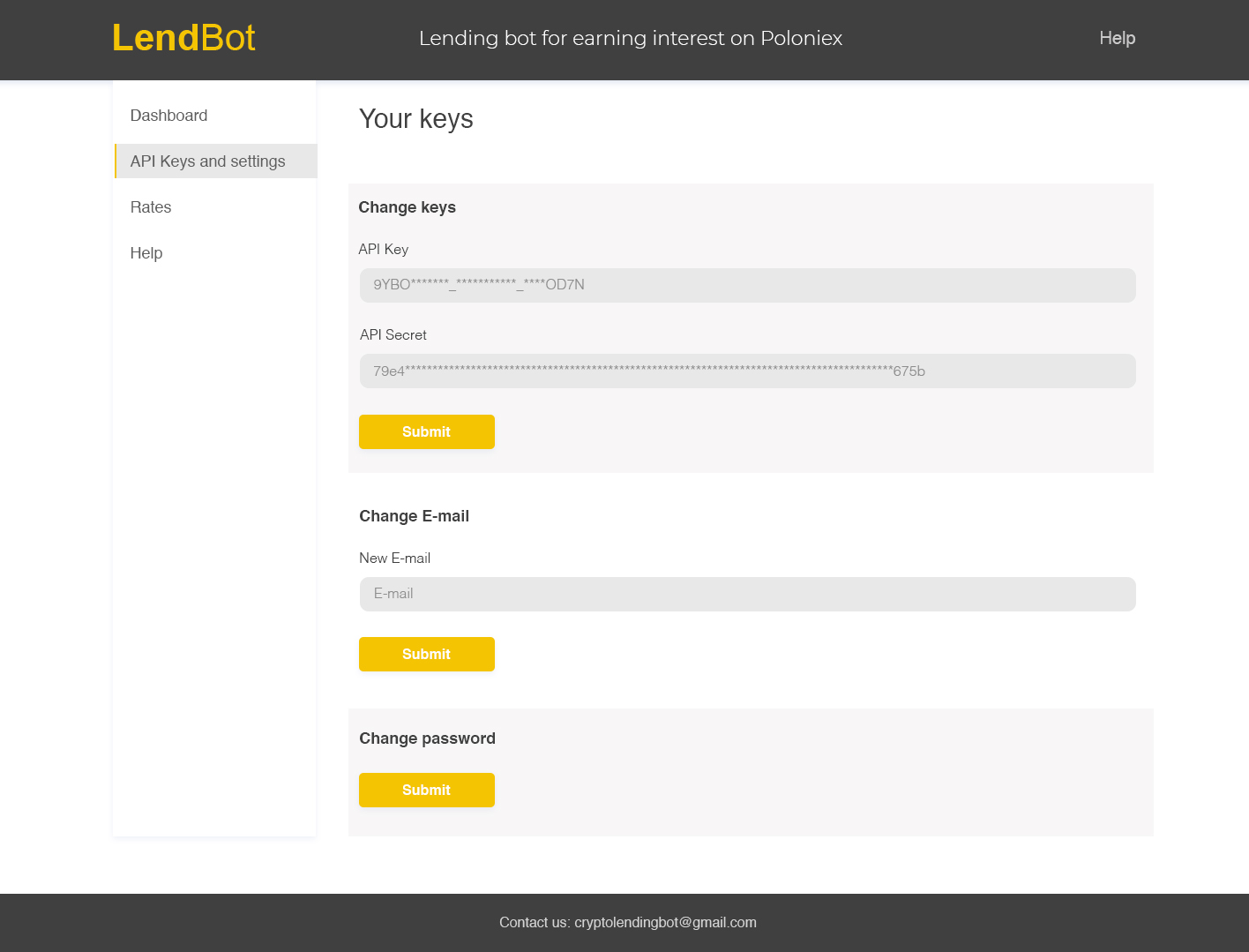The width and height of the screenshot is (1249, 952).
Task: Click Help in the top navigation bar
Action: click(x=1117, y=38)
